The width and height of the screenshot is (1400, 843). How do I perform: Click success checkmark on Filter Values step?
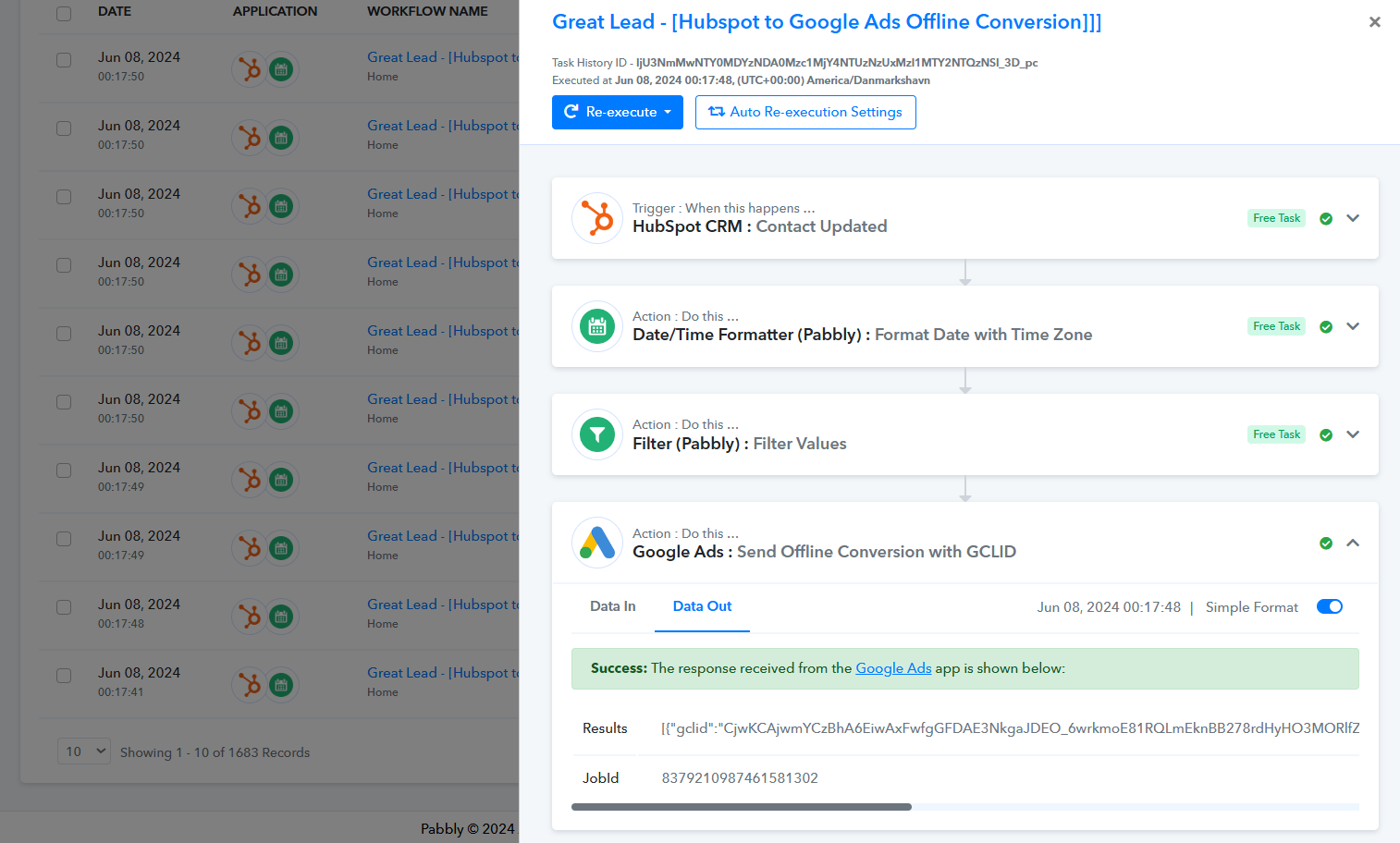pos(1326,435)
